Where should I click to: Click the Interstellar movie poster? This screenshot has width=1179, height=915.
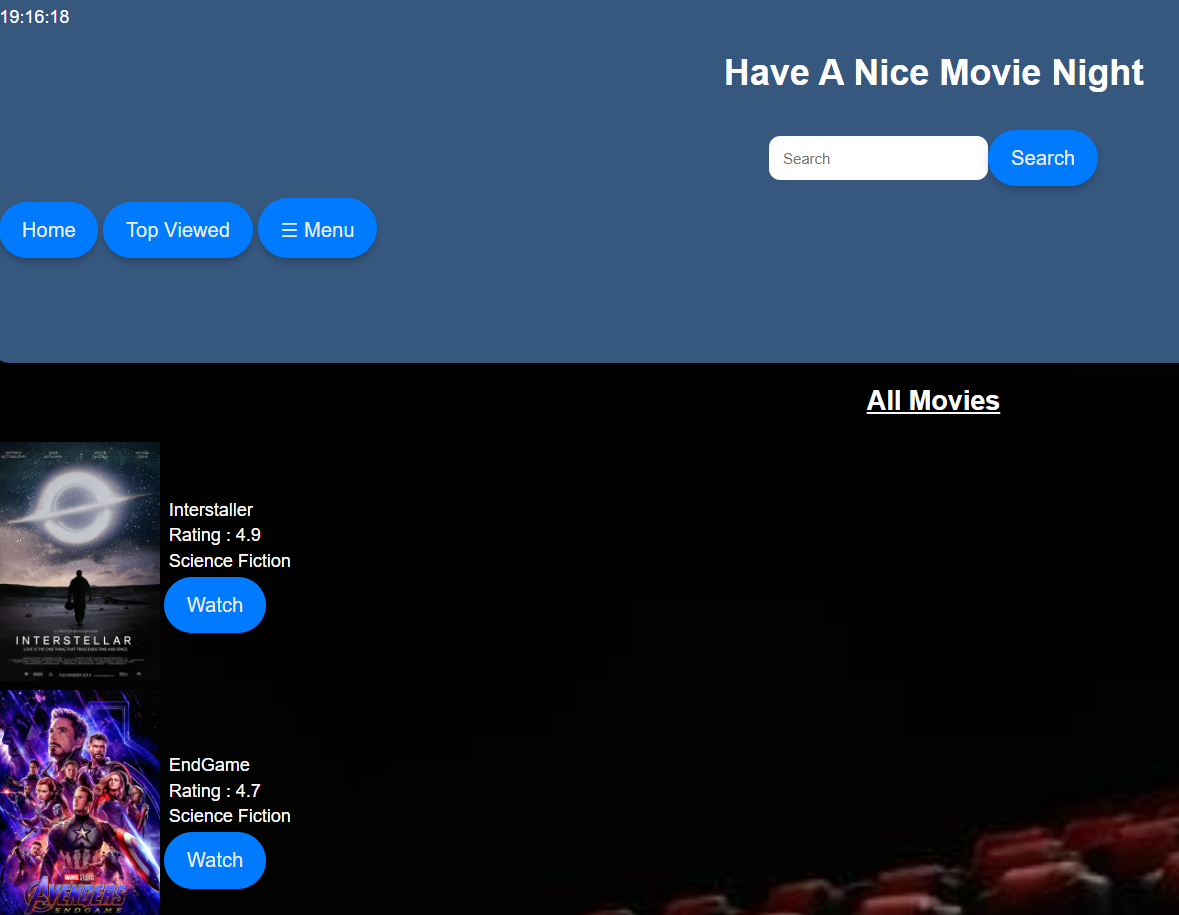(80, 560)
